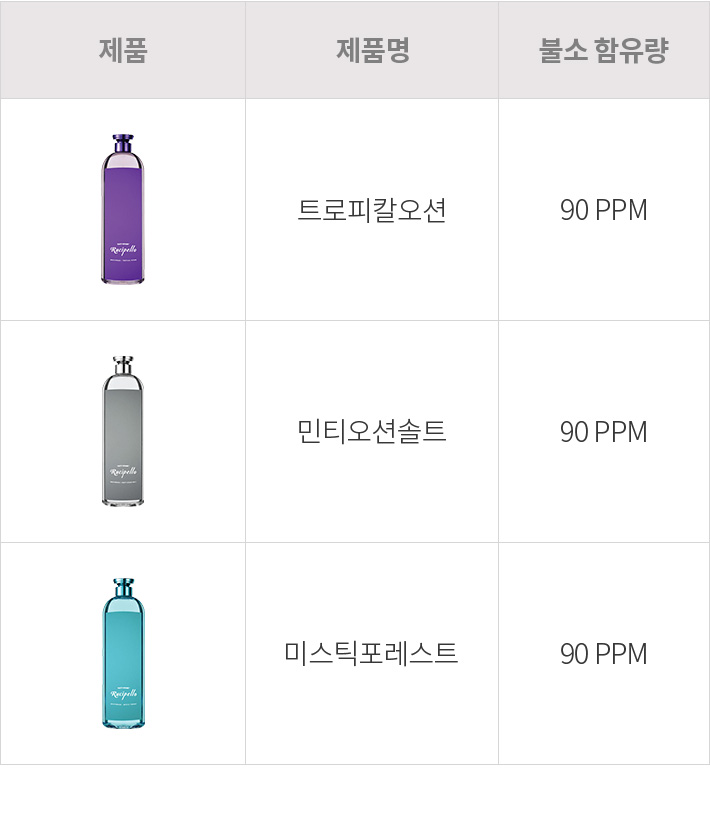Click the 제품명 column header
This screenshot has width=710, height=825.
click(373, 51)
